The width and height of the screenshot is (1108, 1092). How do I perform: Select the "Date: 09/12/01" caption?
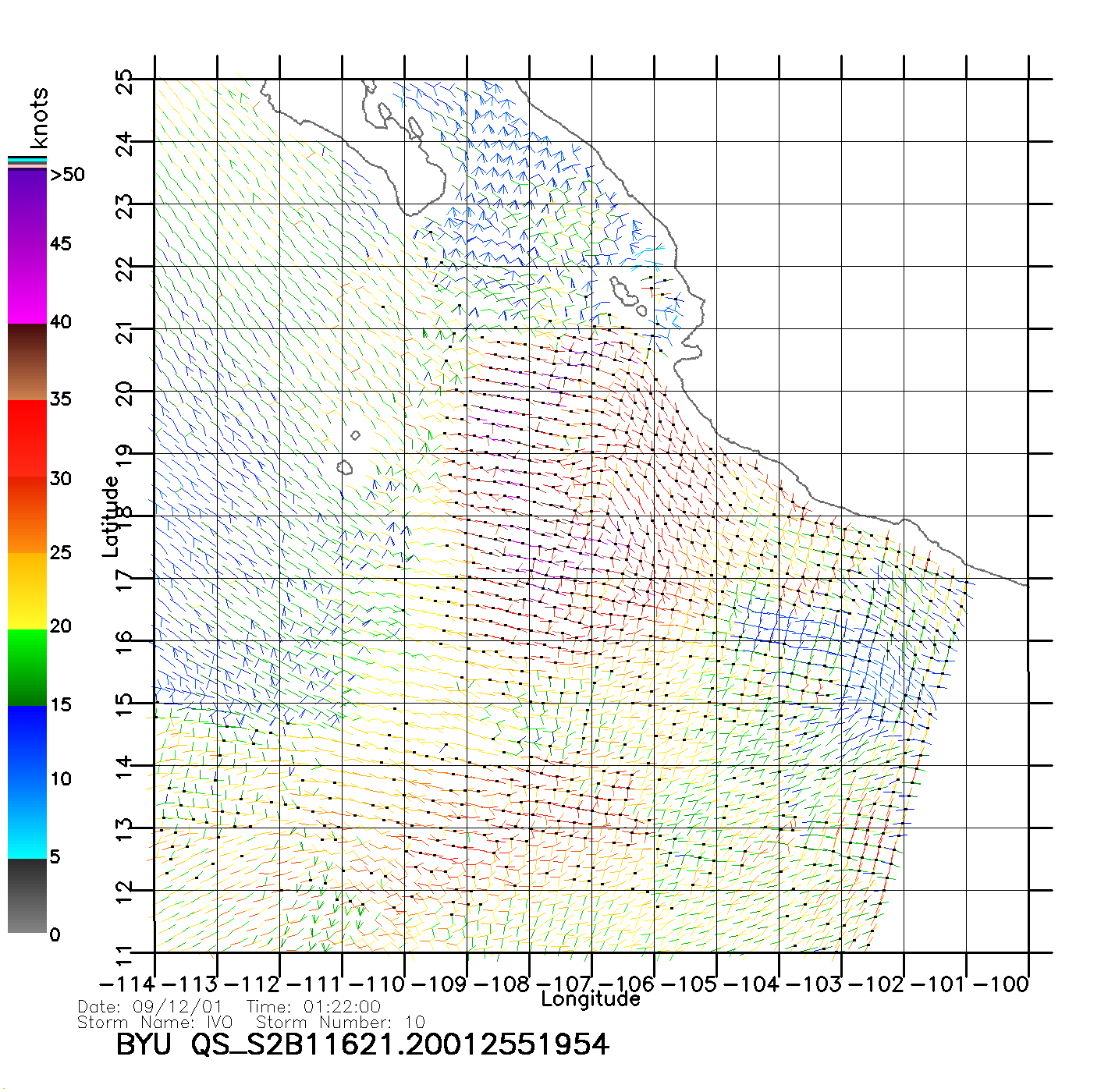pos(150,1007)
